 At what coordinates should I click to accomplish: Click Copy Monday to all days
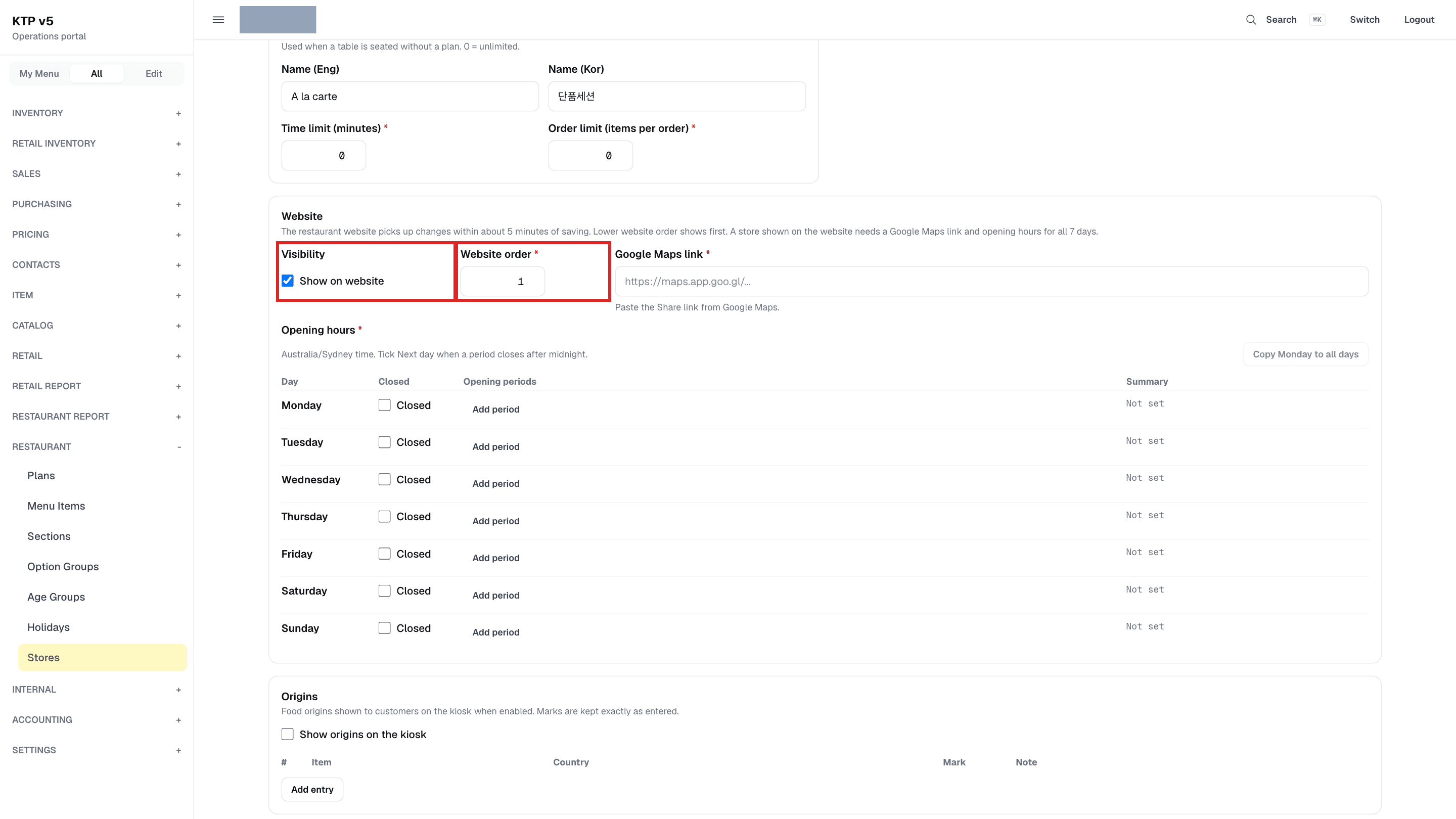point(1305,354)
